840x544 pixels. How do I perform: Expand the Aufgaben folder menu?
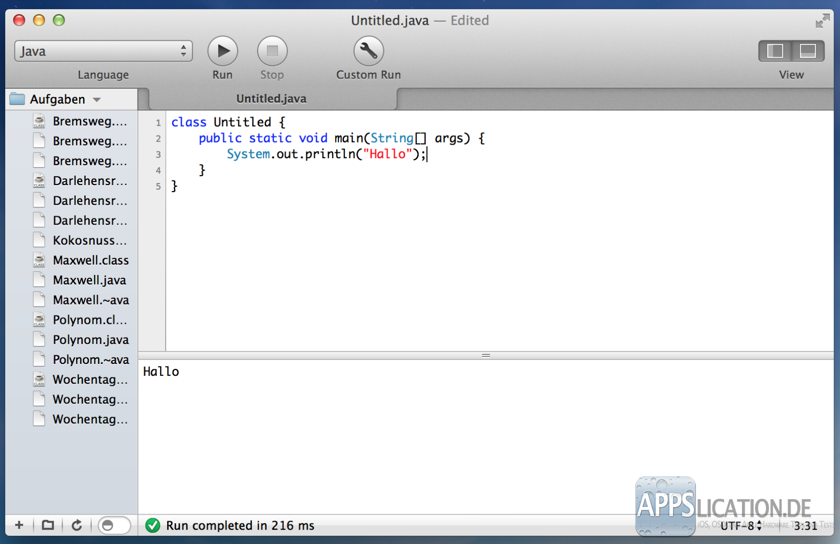coord(97,100)
